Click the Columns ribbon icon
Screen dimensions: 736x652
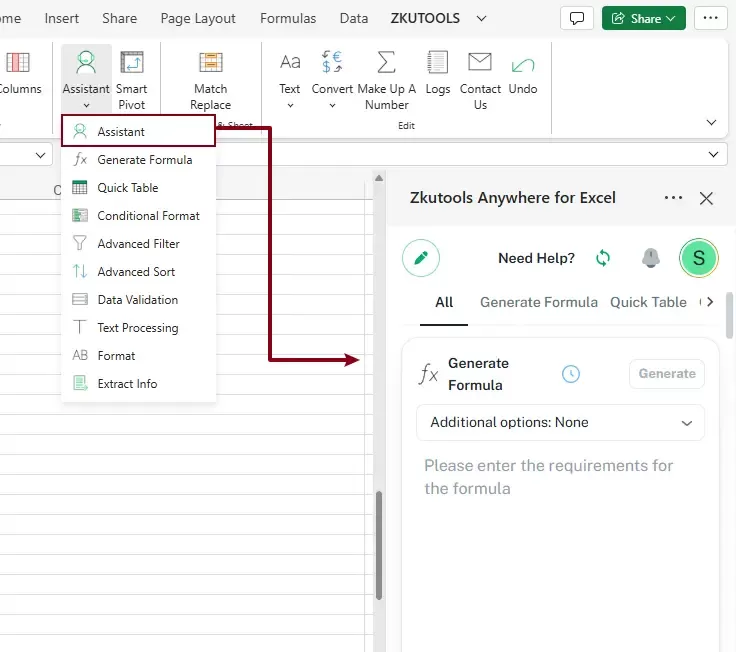tap(18, 62)
